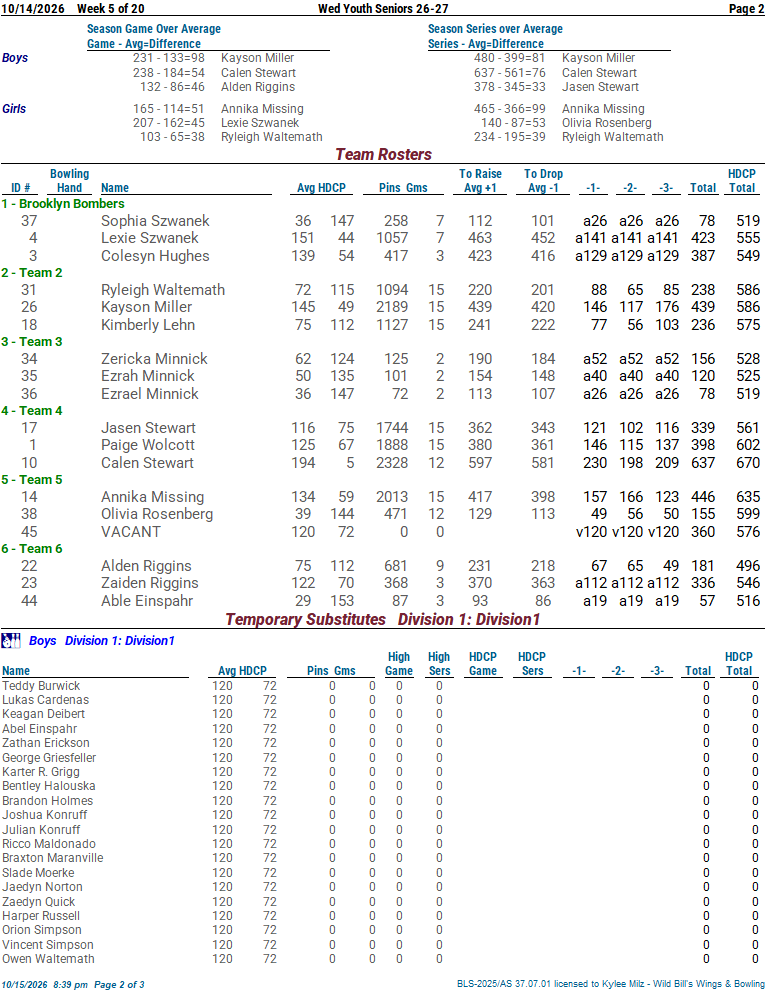This screenshot has height=991, width=768.
Task: Click the Team Rosters heading
Action: pyautogui.click(x=383, y=154)
